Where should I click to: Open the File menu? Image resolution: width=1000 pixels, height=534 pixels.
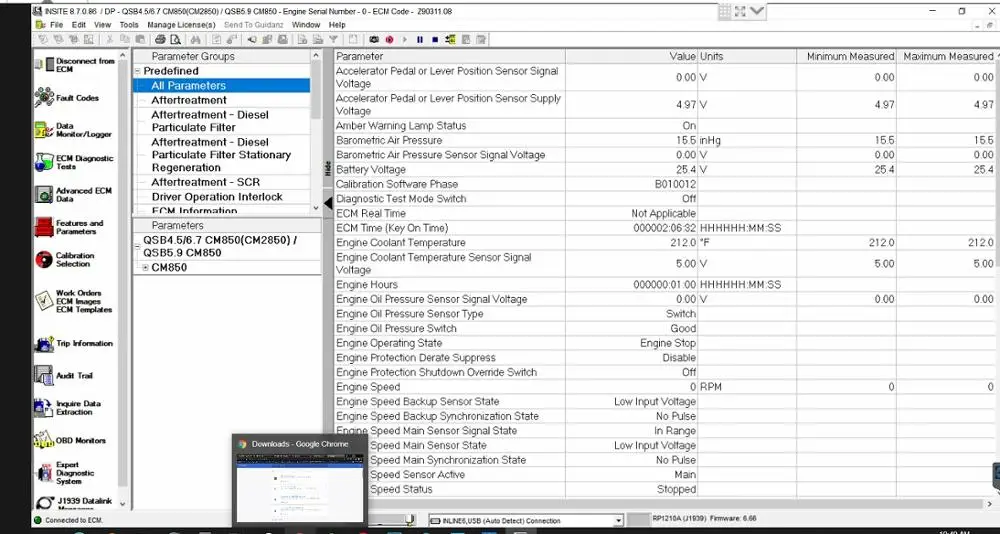[x=57, y=25]
